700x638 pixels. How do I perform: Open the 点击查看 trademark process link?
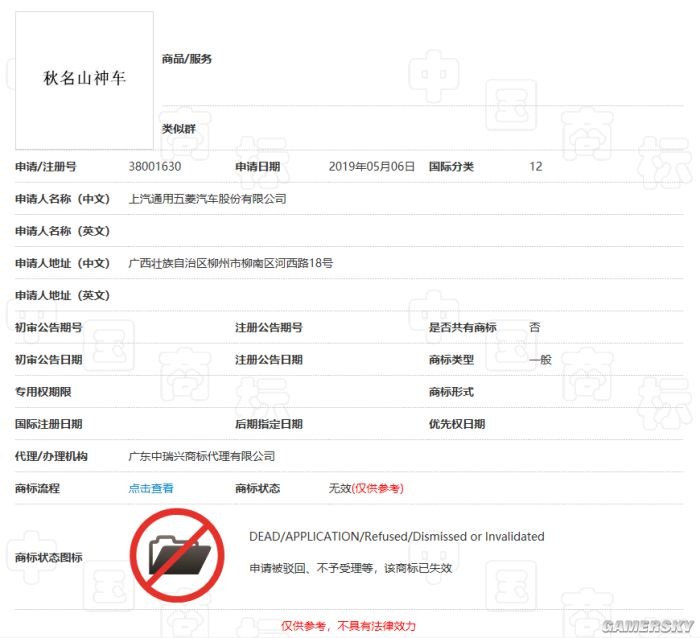tap(151, 488)
